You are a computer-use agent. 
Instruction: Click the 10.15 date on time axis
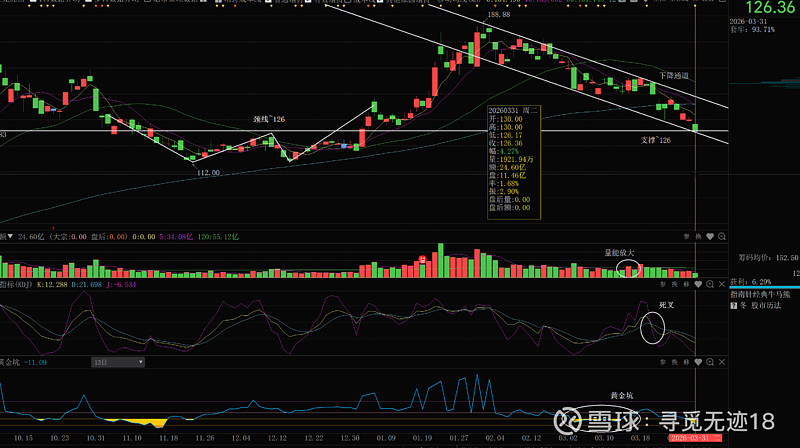pyautogui.click(x=23, y=438)
